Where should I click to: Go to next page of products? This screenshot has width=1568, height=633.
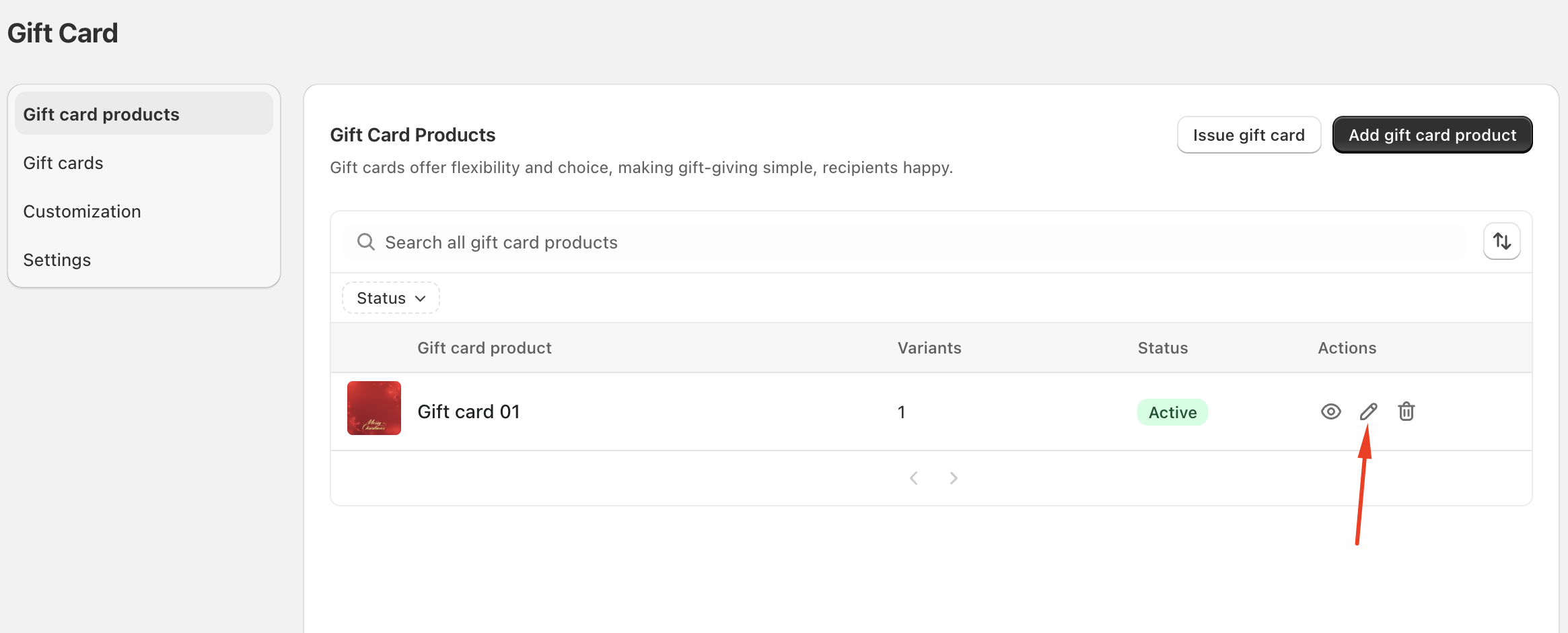(x=954, y=478)
